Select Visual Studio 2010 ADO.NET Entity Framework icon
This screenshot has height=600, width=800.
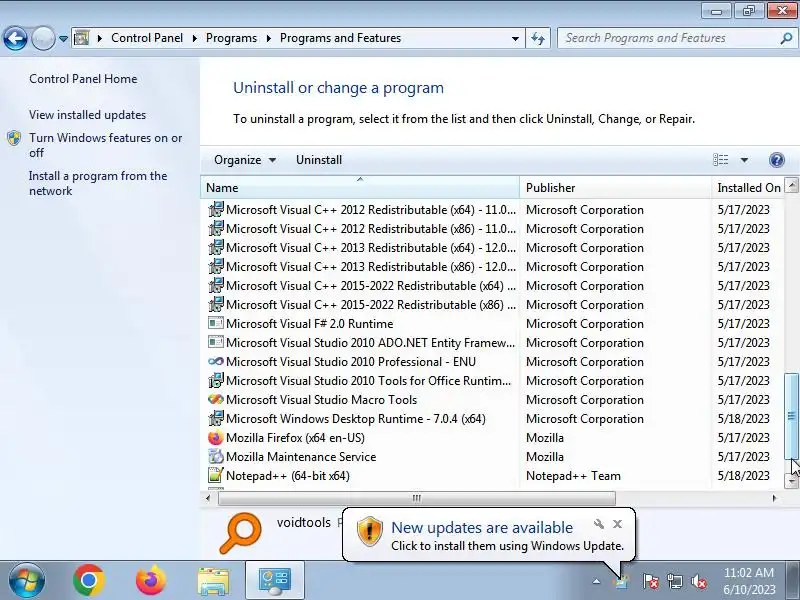pyautogui.click(x=216, y=342)
